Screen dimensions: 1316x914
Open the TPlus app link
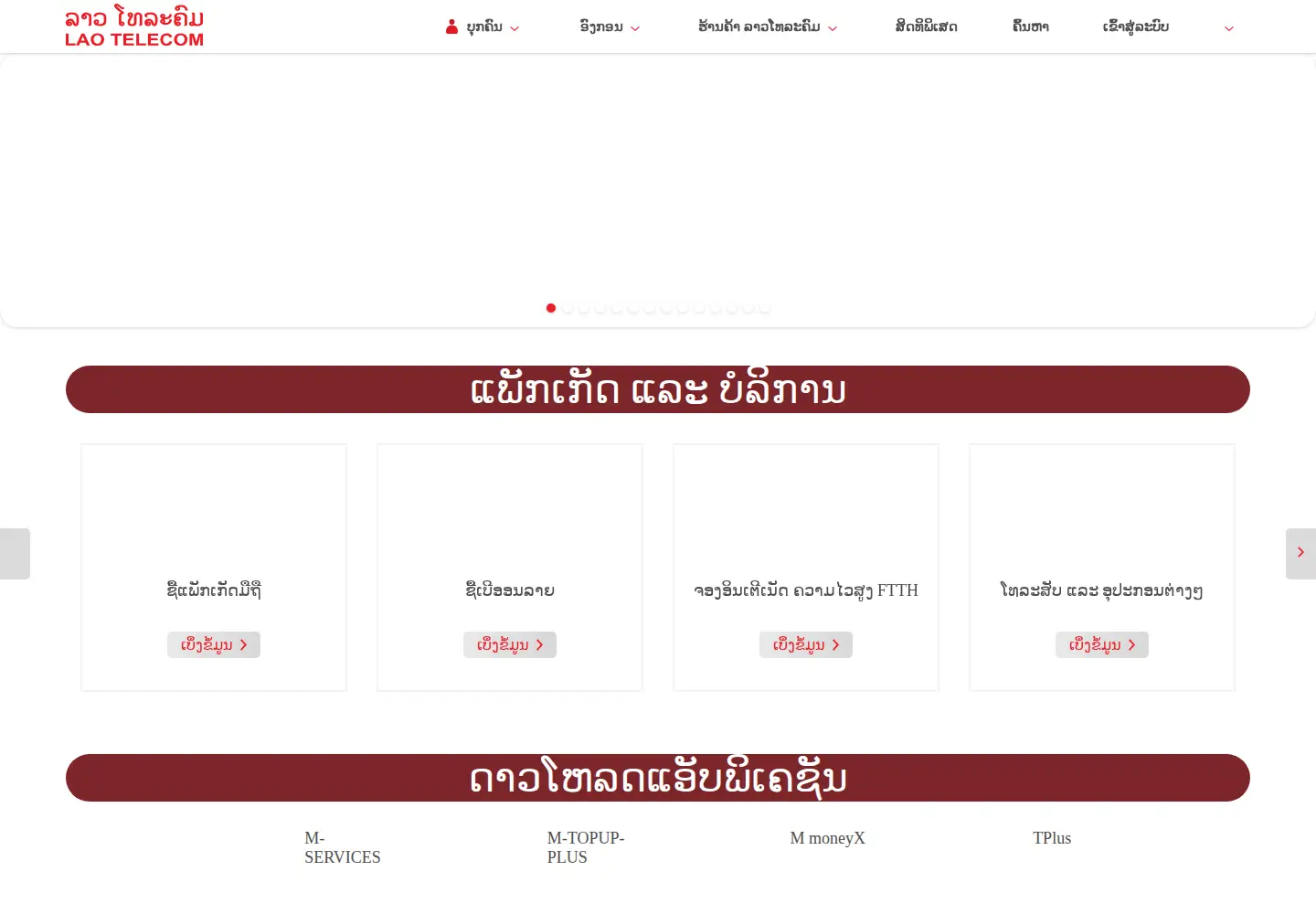1052,838
